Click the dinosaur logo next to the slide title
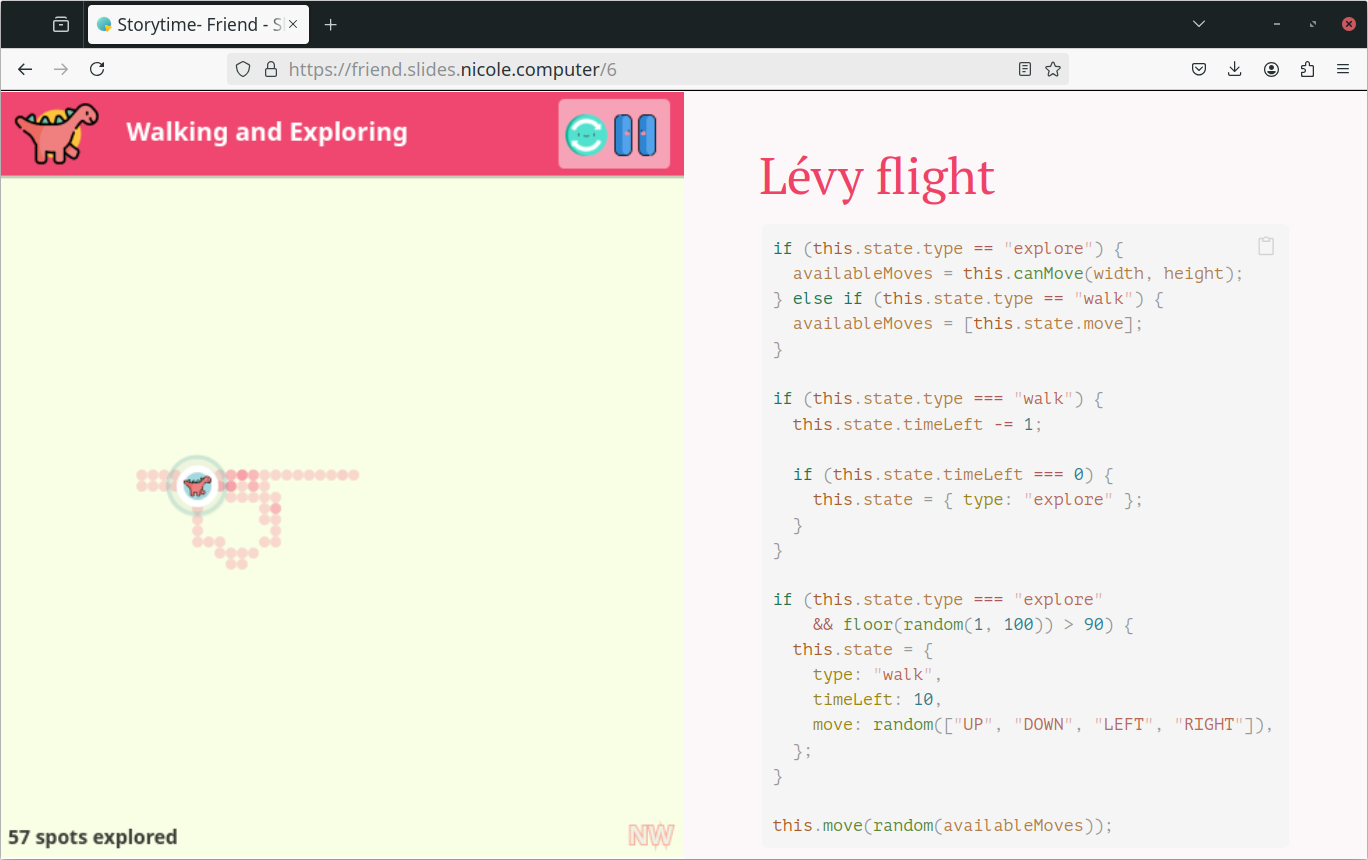The image size is (1368, 860). [x=55, y=131]
